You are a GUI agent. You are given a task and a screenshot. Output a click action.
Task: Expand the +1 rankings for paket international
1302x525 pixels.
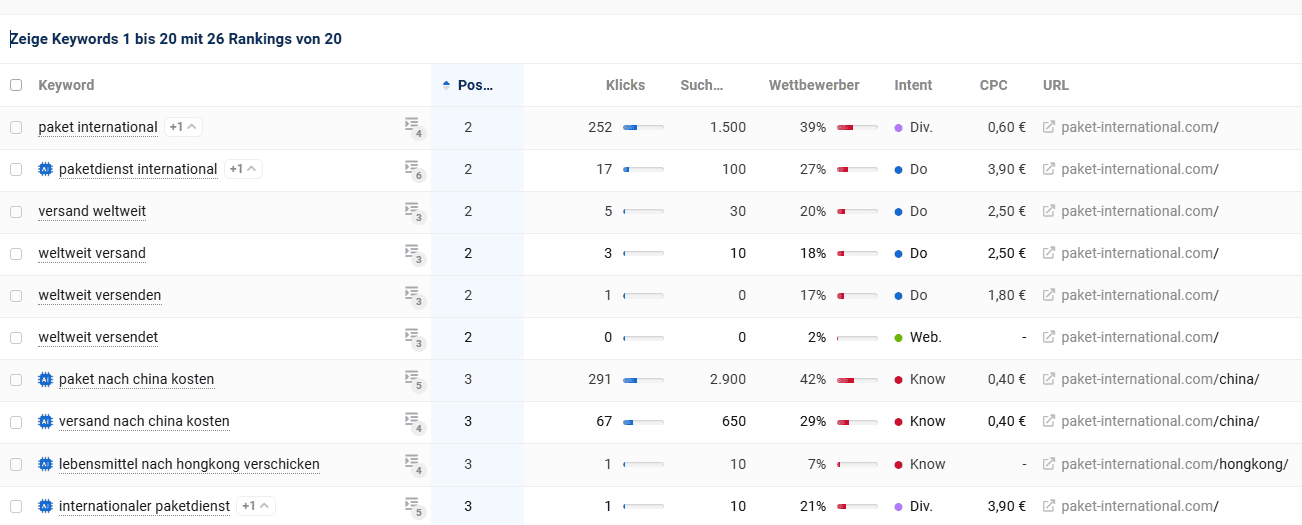[183, 127]
